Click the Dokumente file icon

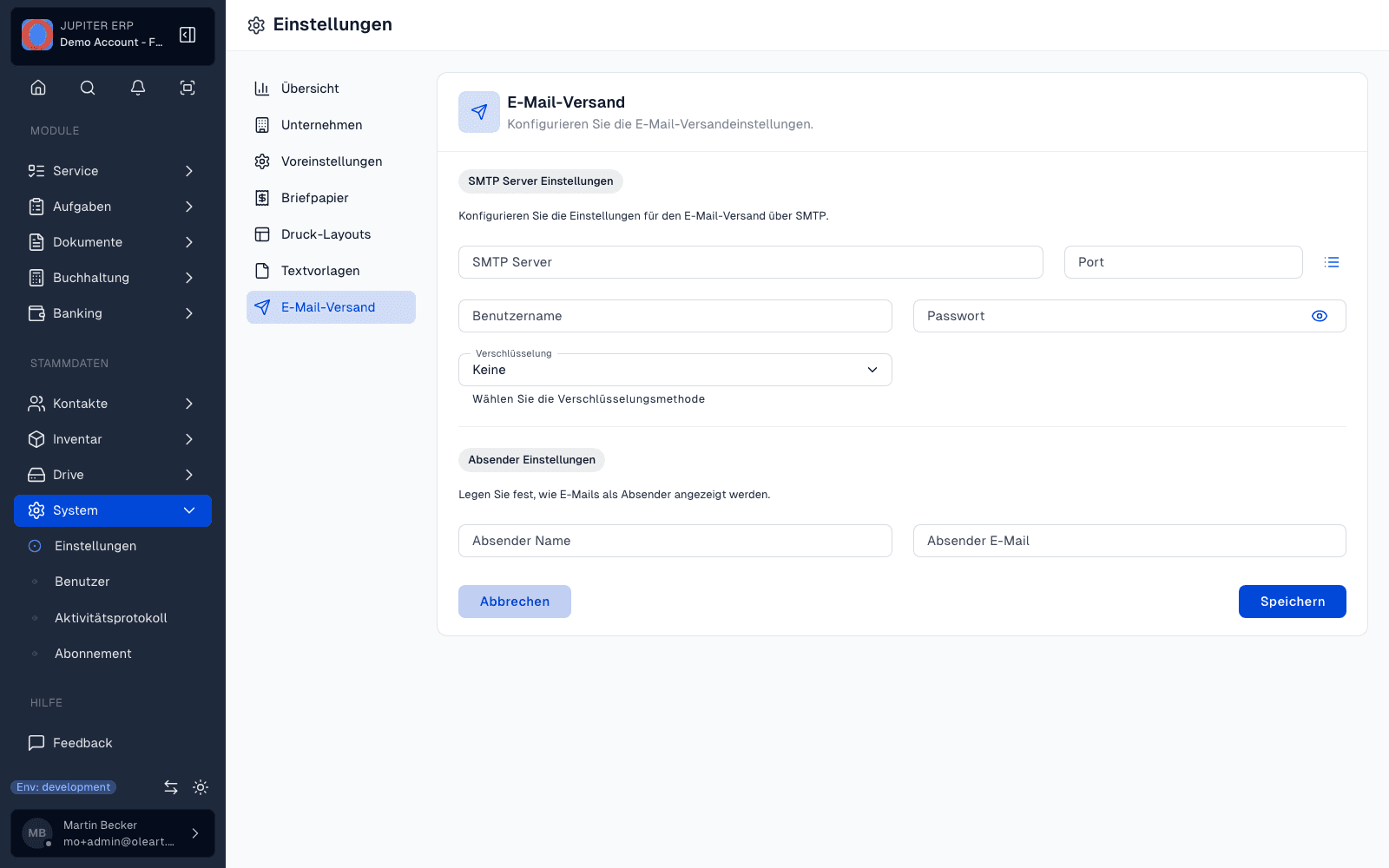(x=36, y=242)
